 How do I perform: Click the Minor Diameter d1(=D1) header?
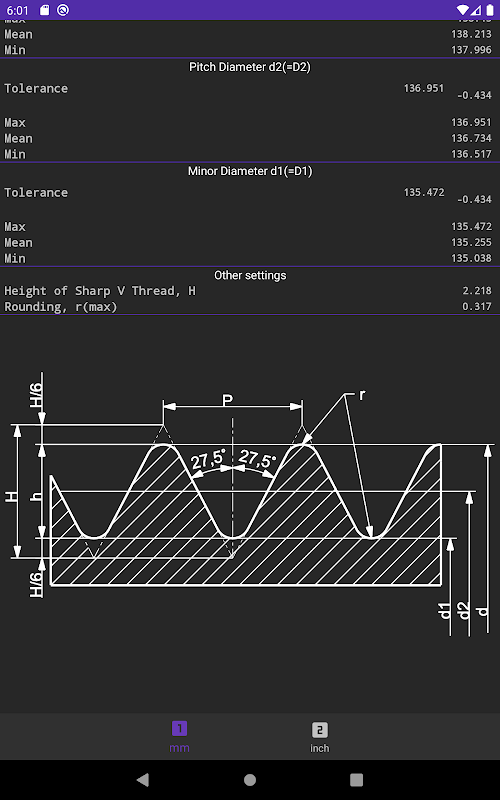(x=250, y=171)
